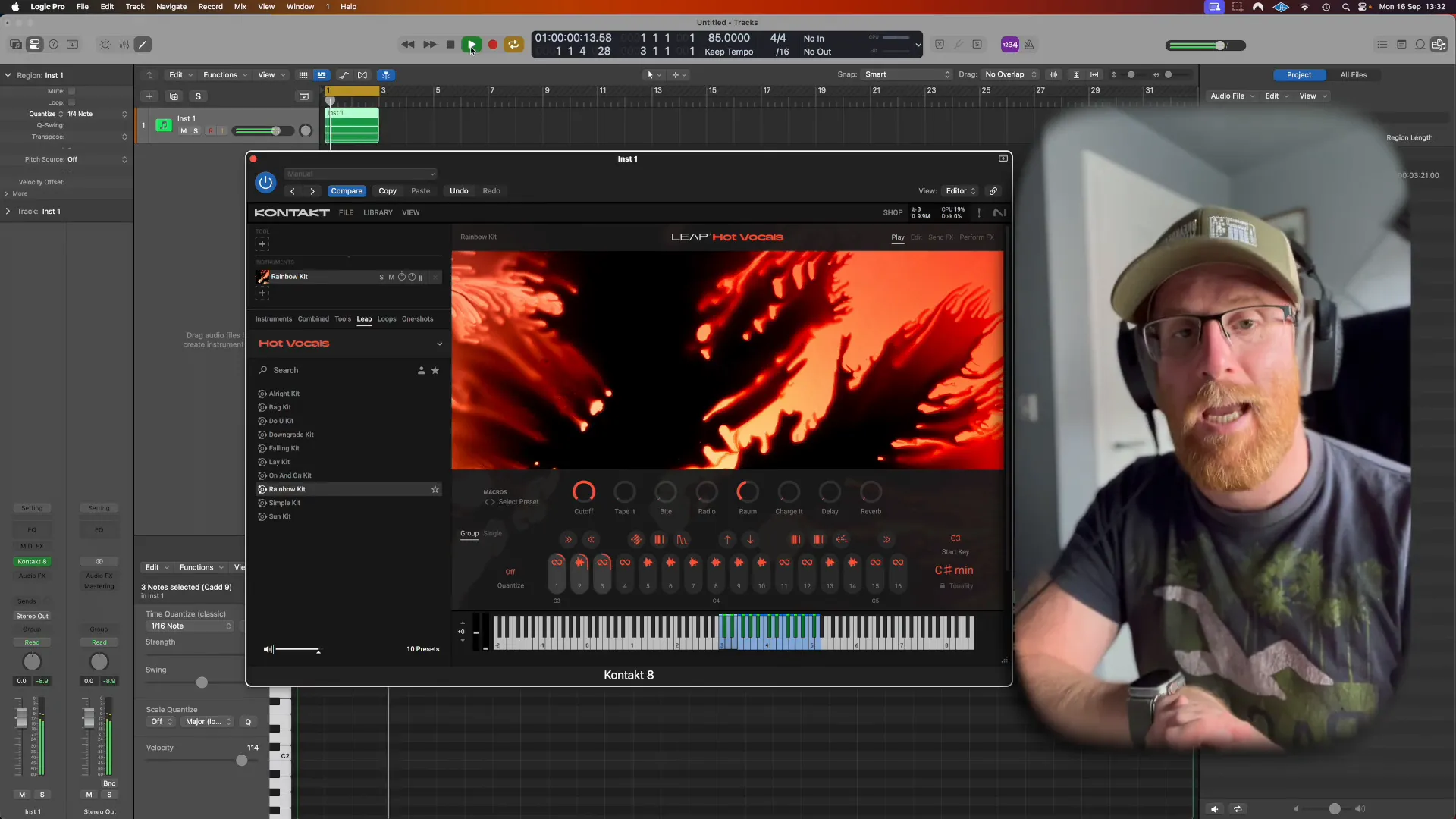Click the Fast Forward transport button
1456x819 pixels.
(x=429, y=45)
